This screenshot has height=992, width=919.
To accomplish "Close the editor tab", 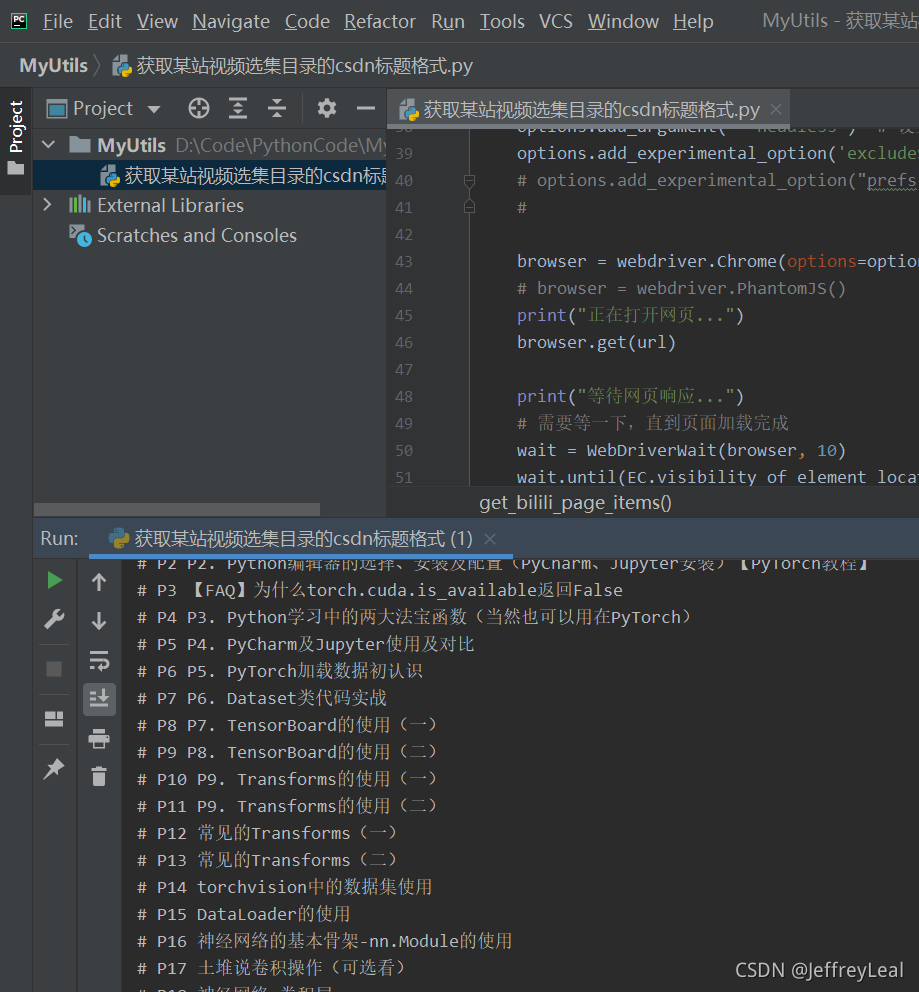I will point(776,110).
